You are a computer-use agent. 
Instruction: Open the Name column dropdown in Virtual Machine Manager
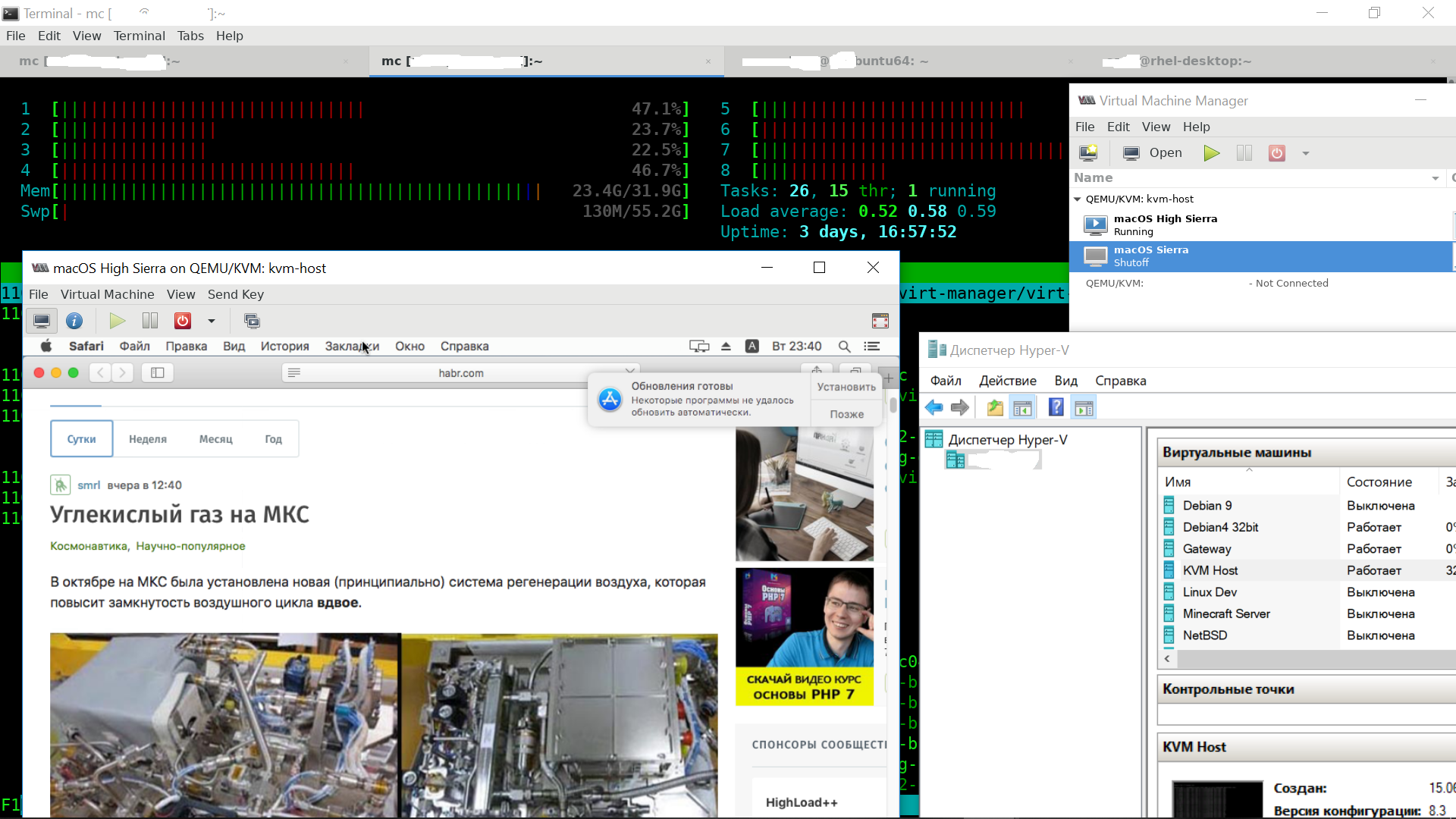[1435, 178]
